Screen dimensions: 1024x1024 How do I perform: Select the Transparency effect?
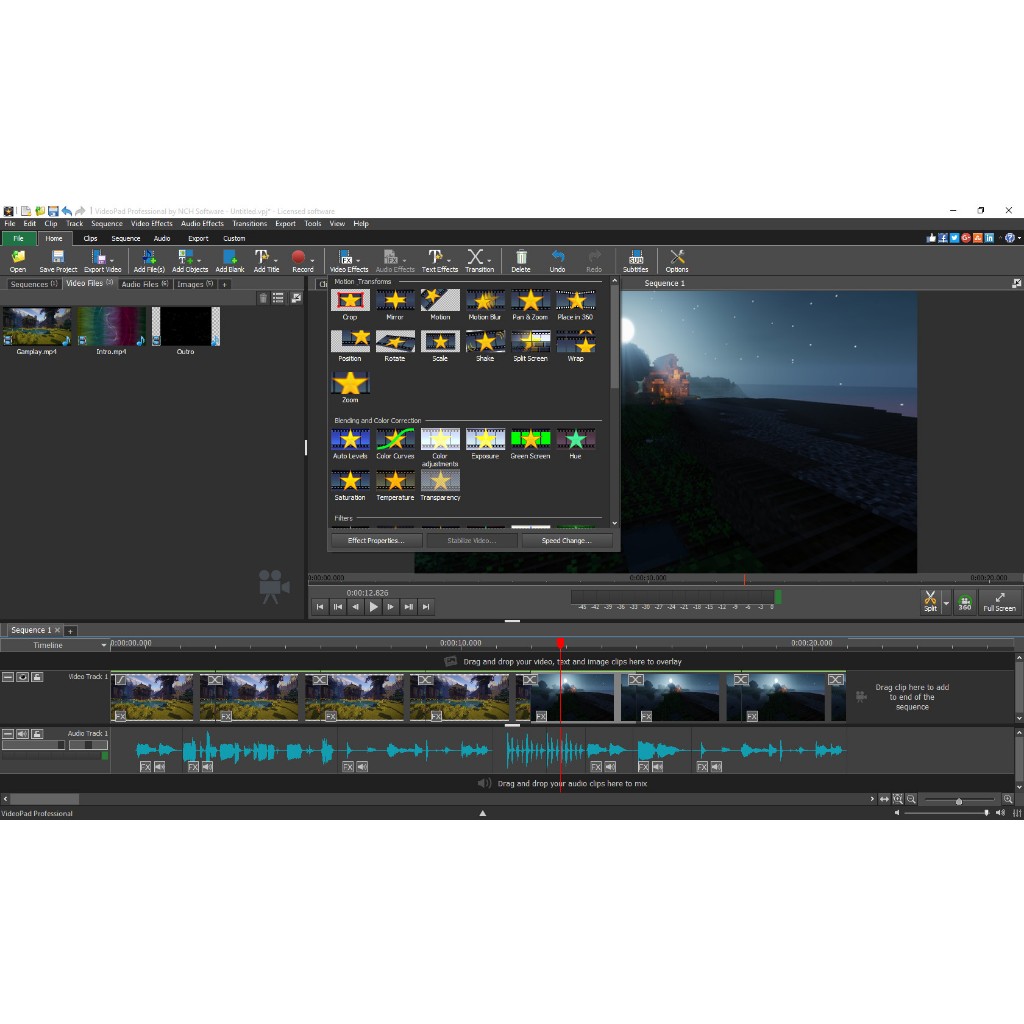[440, 485]
